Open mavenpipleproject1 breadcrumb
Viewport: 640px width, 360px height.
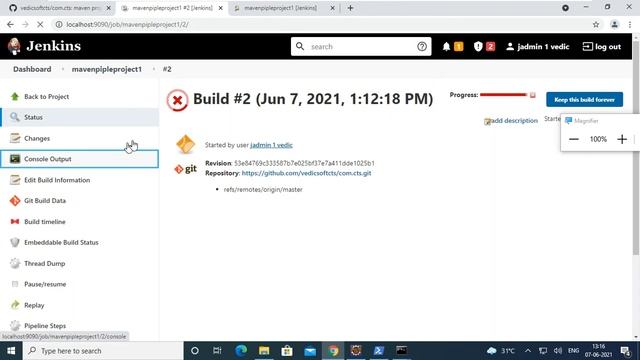point(107,69)
